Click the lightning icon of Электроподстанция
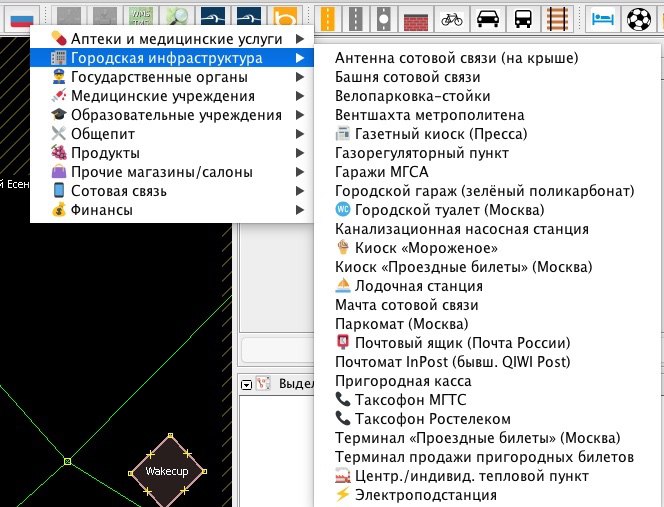Image resolution: width=664 pixels, height=507 pixels. pos(343,494)
